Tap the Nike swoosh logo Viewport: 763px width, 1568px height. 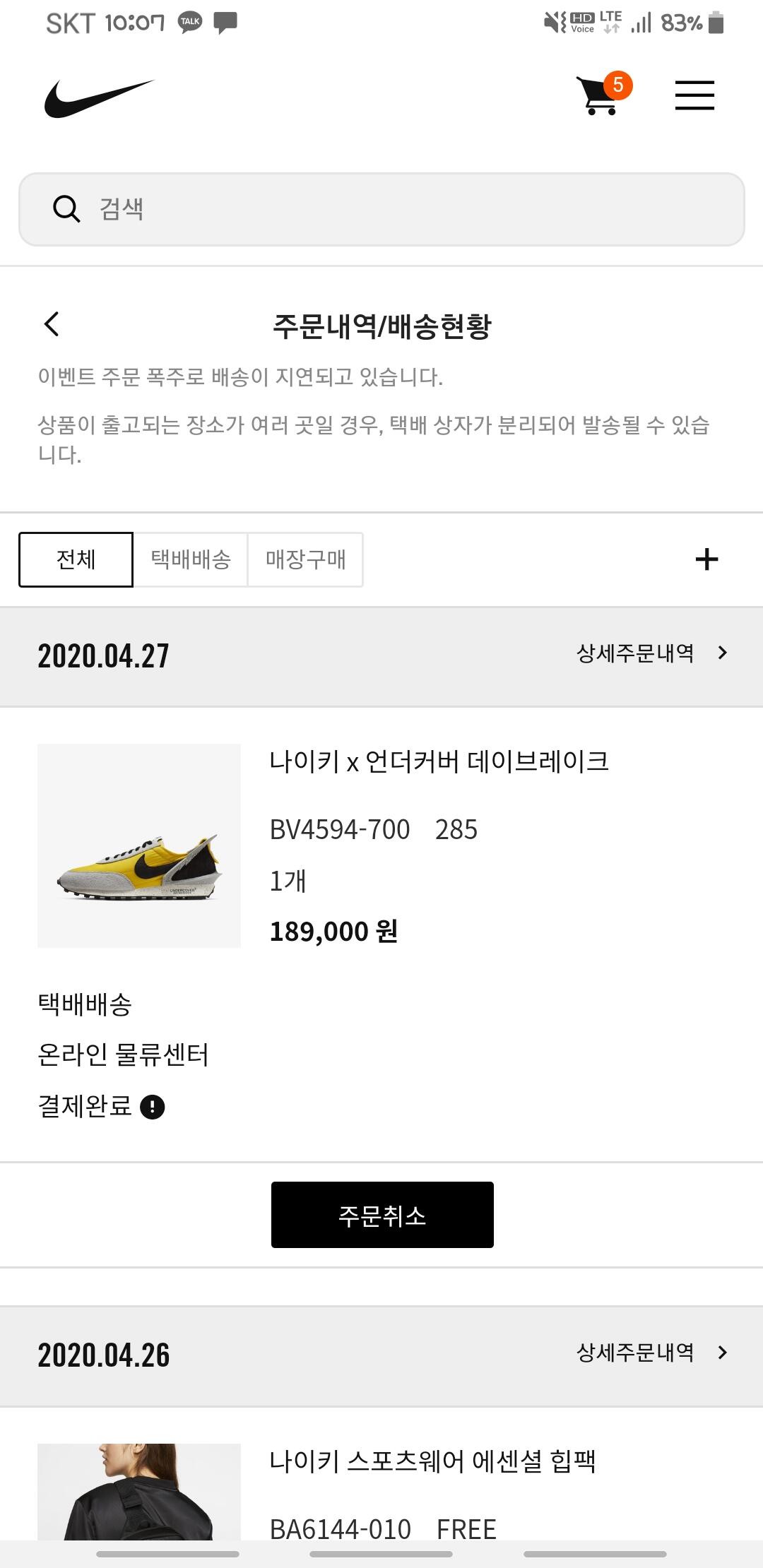click(99, 98)
